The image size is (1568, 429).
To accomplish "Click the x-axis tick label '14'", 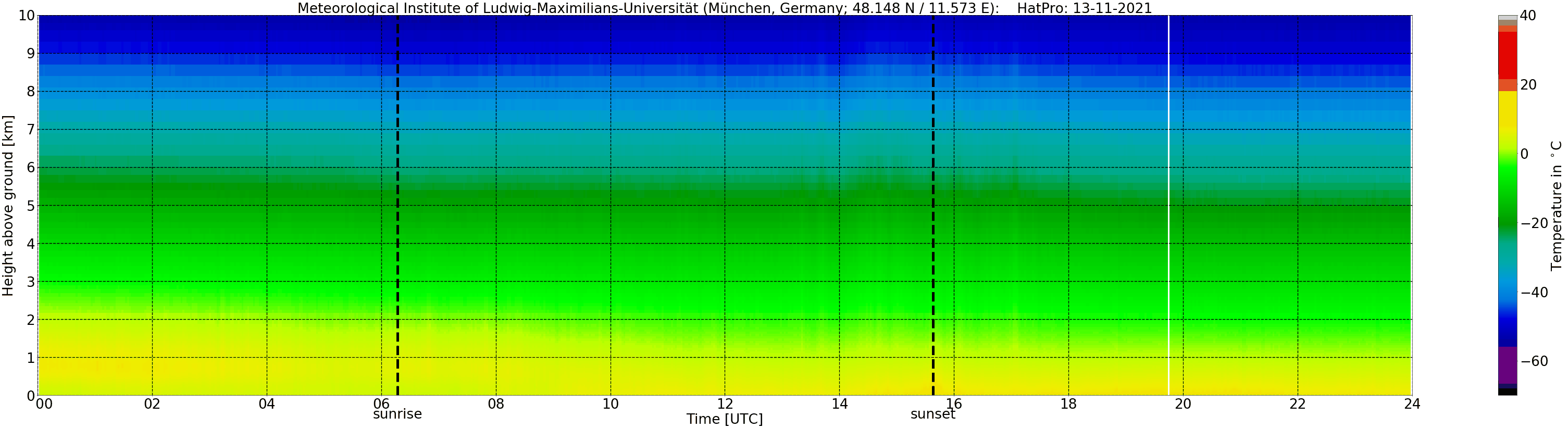I will click(x=839, y=404).
